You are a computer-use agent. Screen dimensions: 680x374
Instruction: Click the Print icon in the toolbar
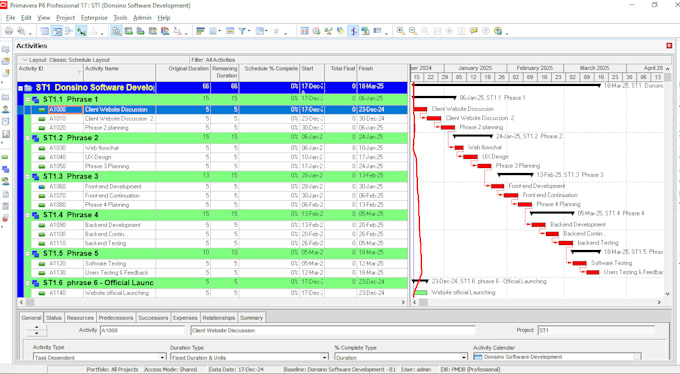(9, 31)
